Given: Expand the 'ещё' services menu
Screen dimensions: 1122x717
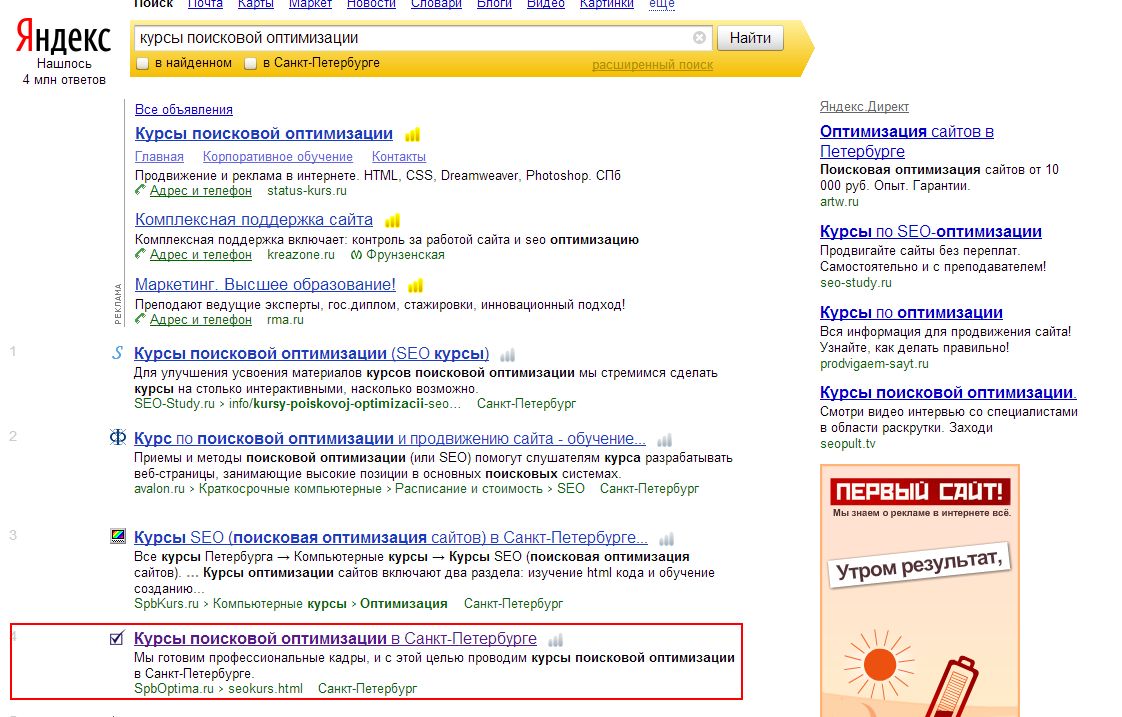Looking at the screenshot, I should click(661, 4).
